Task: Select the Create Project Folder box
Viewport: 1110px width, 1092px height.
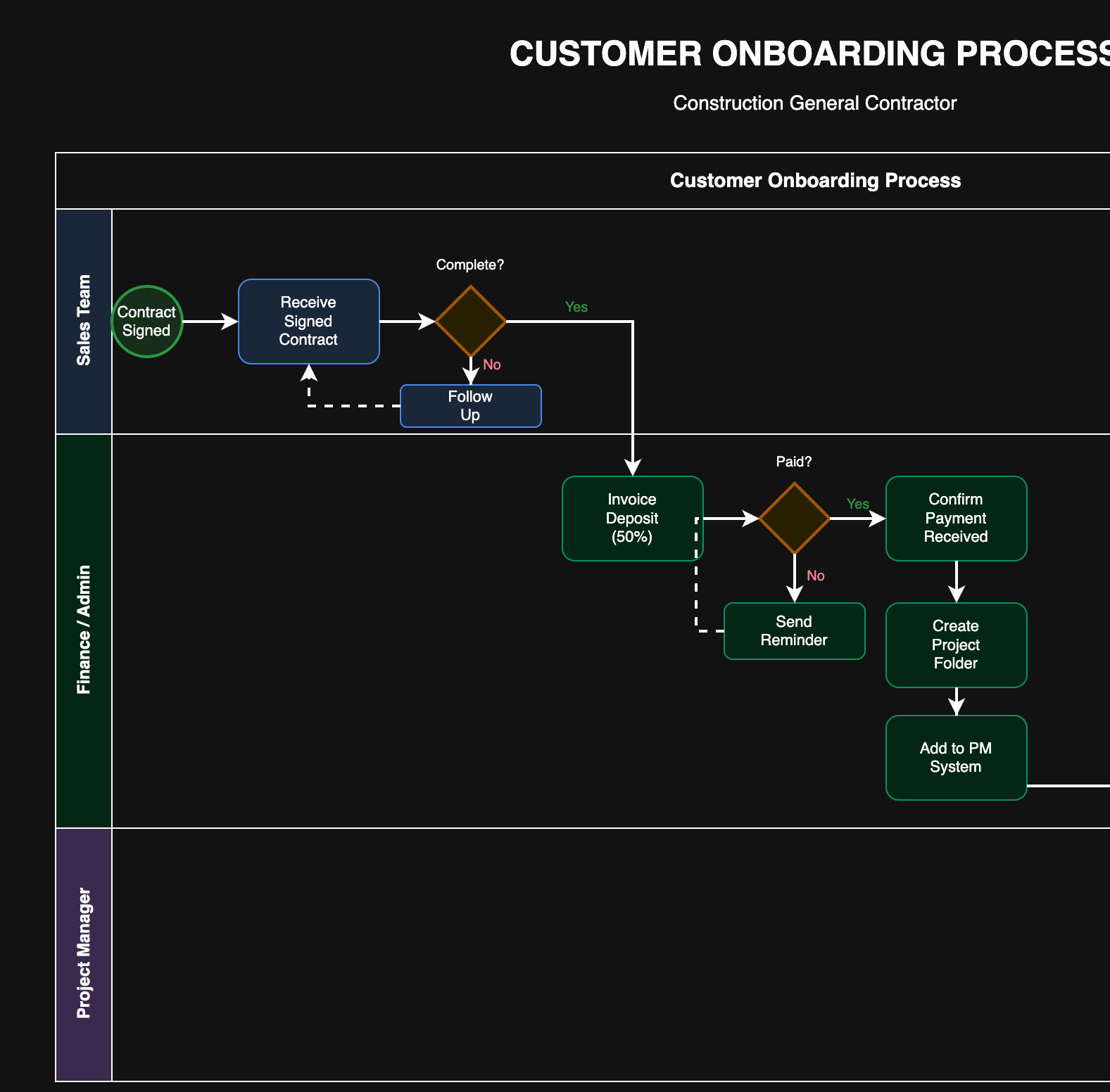Action: pyautogui.click(x=956, y=645)
